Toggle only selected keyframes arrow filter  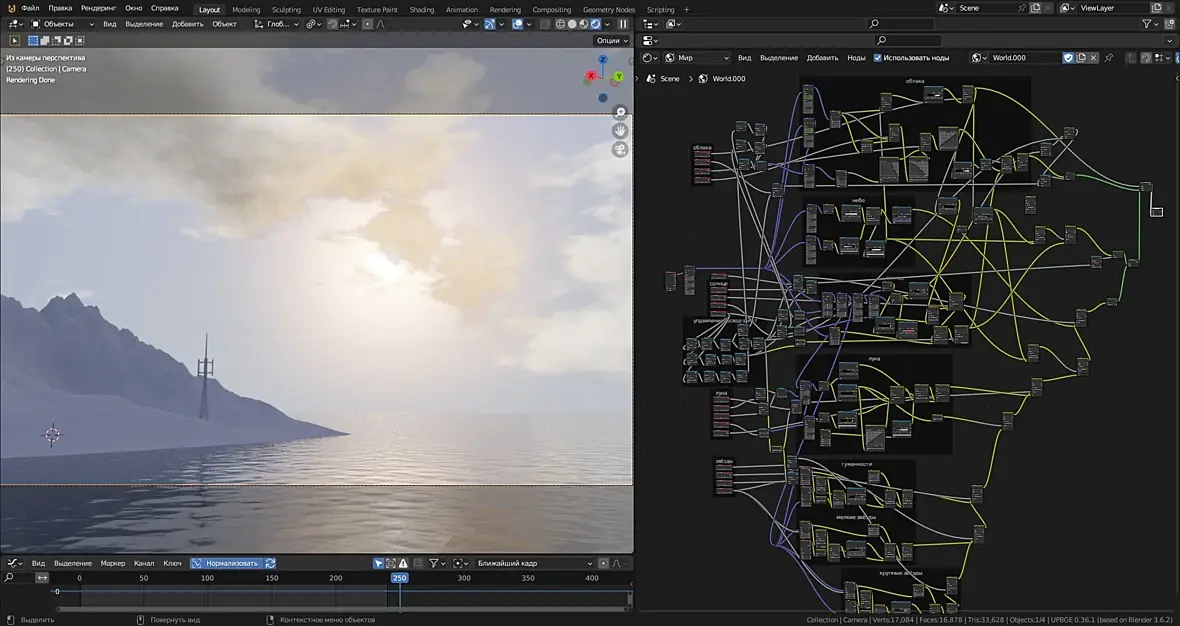379,563
